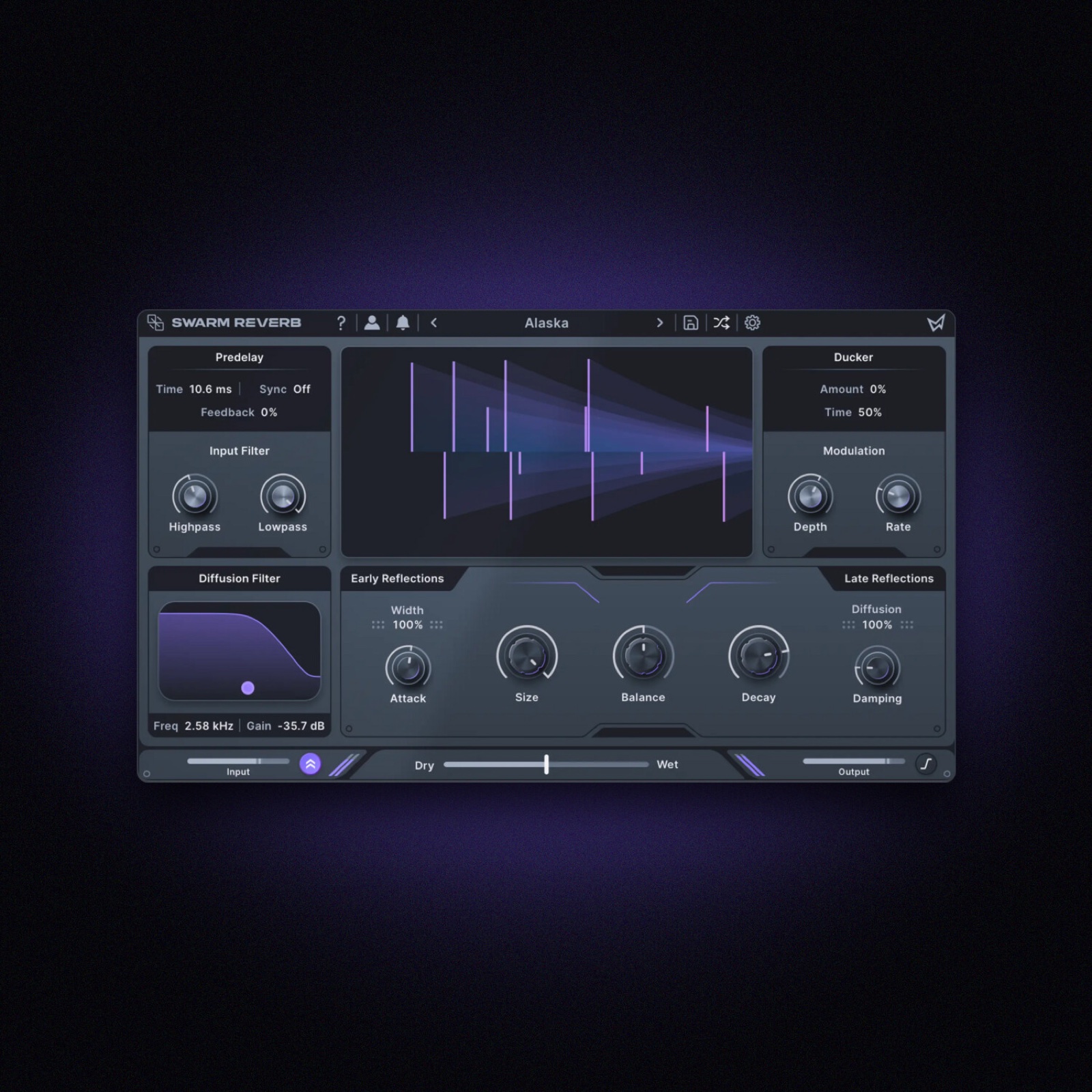Open the help question mark icon
Viewport: 1092px width, 1092px height.
[x=341, y=323]
